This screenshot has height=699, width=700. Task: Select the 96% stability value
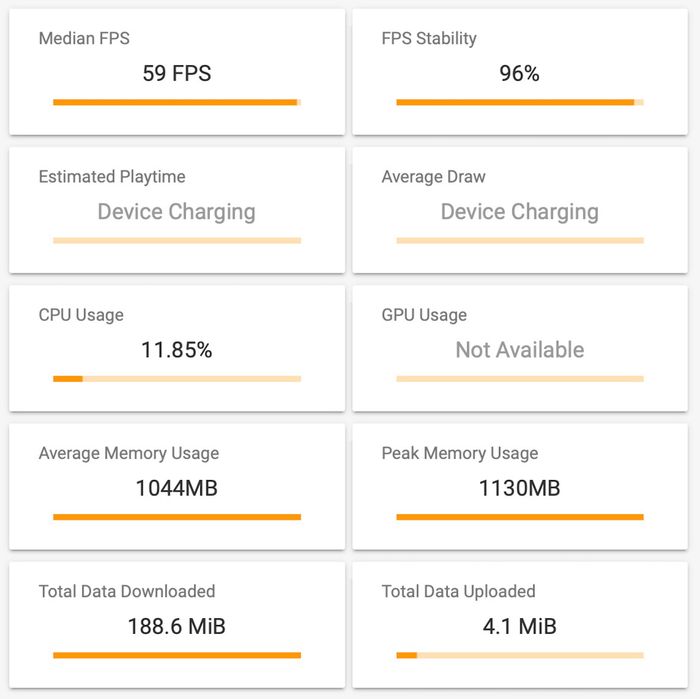(x=520, y=73)
